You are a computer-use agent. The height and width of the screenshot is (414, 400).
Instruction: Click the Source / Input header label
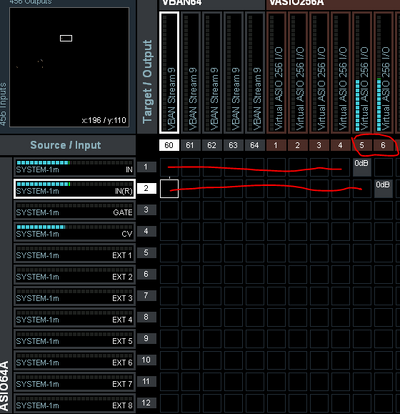pyautogui.click(x=66, y=145)
